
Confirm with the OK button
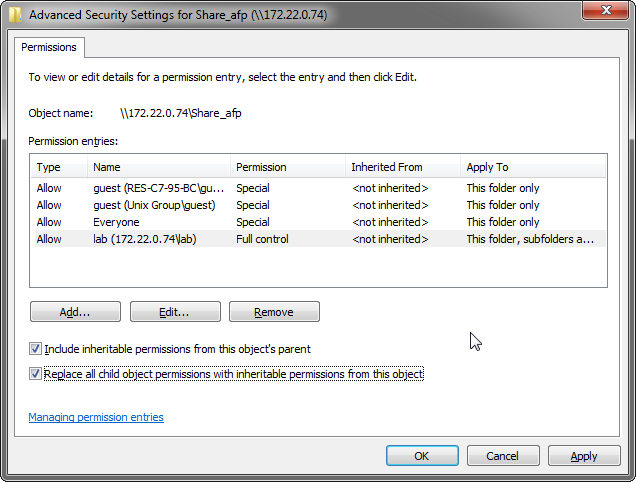(x=422, y=456)
